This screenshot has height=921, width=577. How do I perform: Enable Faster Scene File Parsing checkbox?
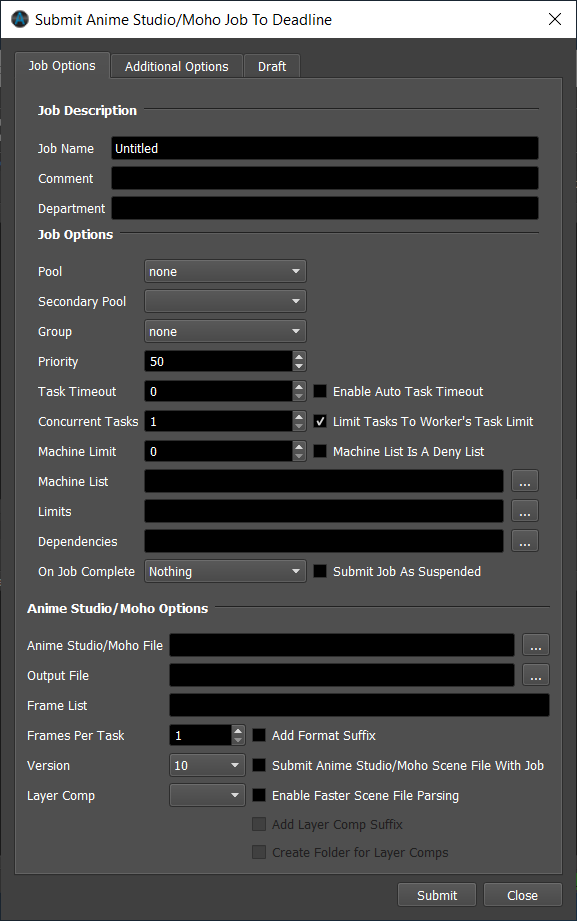(259, 795)
